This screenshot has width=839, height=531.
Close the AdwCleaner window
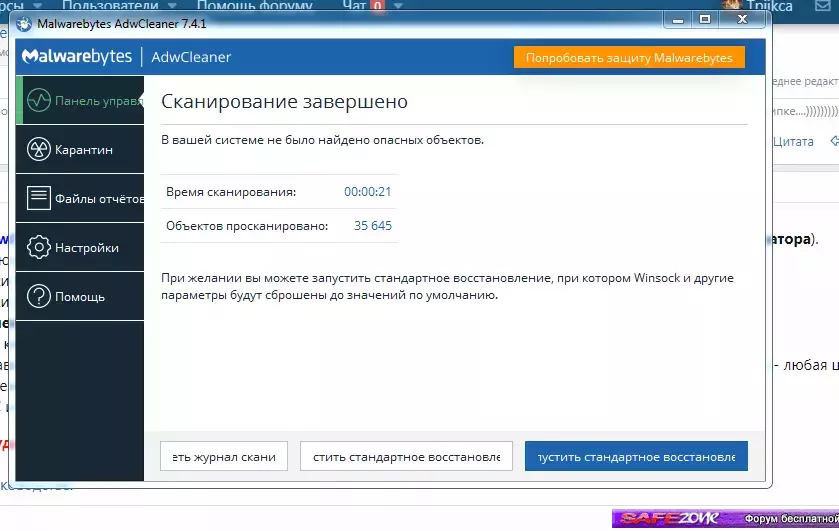(742, 20)
